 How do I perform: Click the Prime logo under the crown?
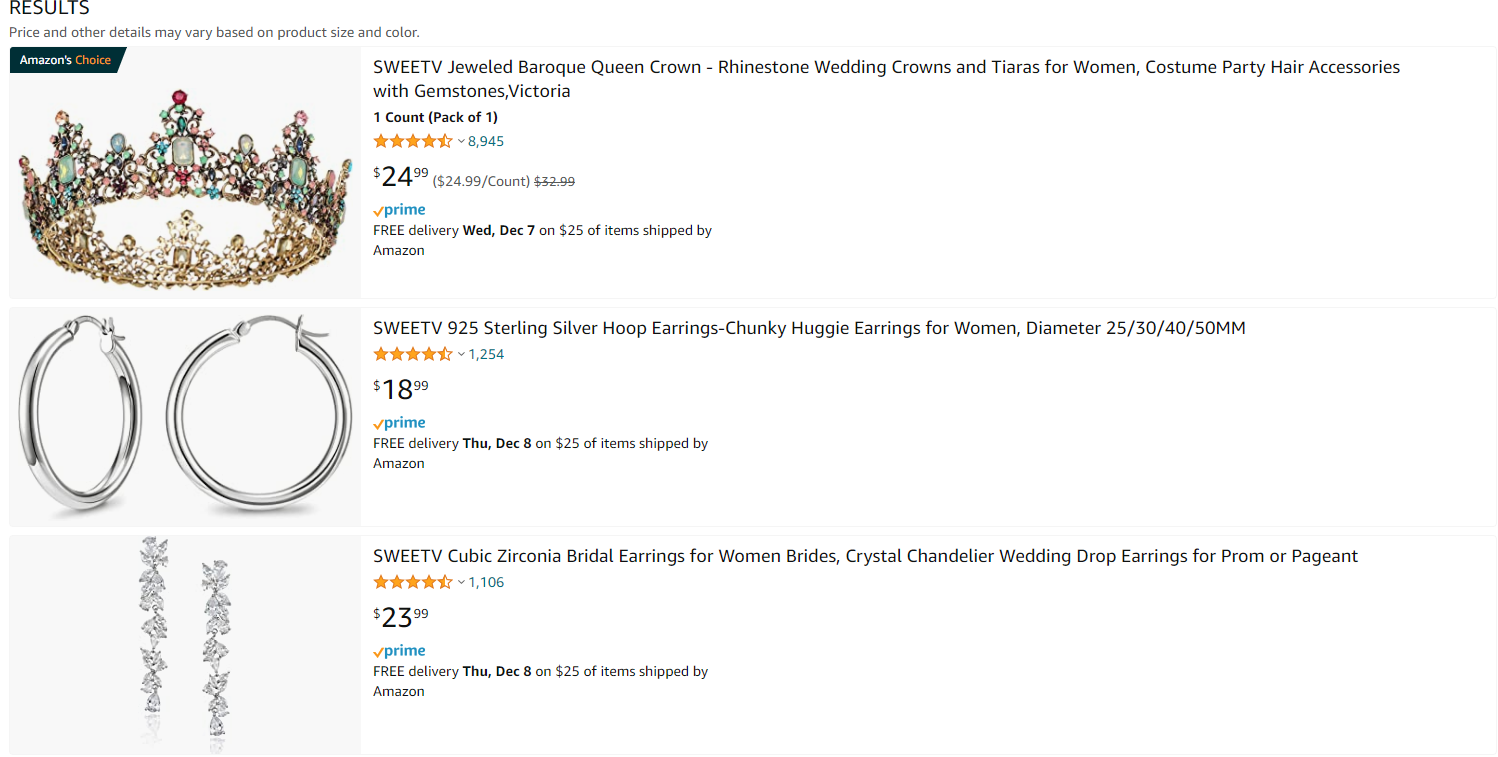tap(399, 210)
